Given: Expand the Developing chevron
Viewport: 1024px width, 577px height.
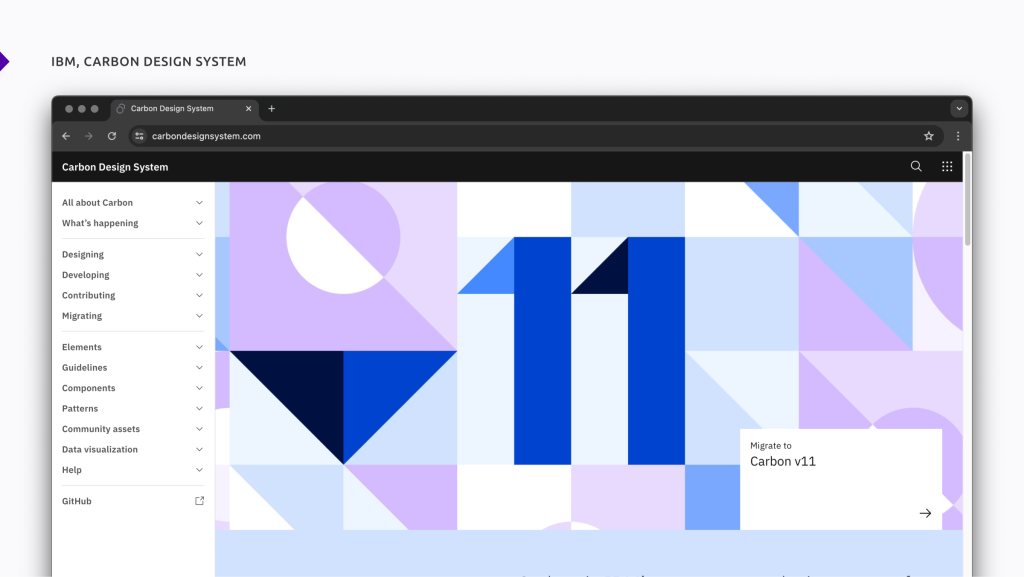Looking at the screenshot, I should click(199, 275).
